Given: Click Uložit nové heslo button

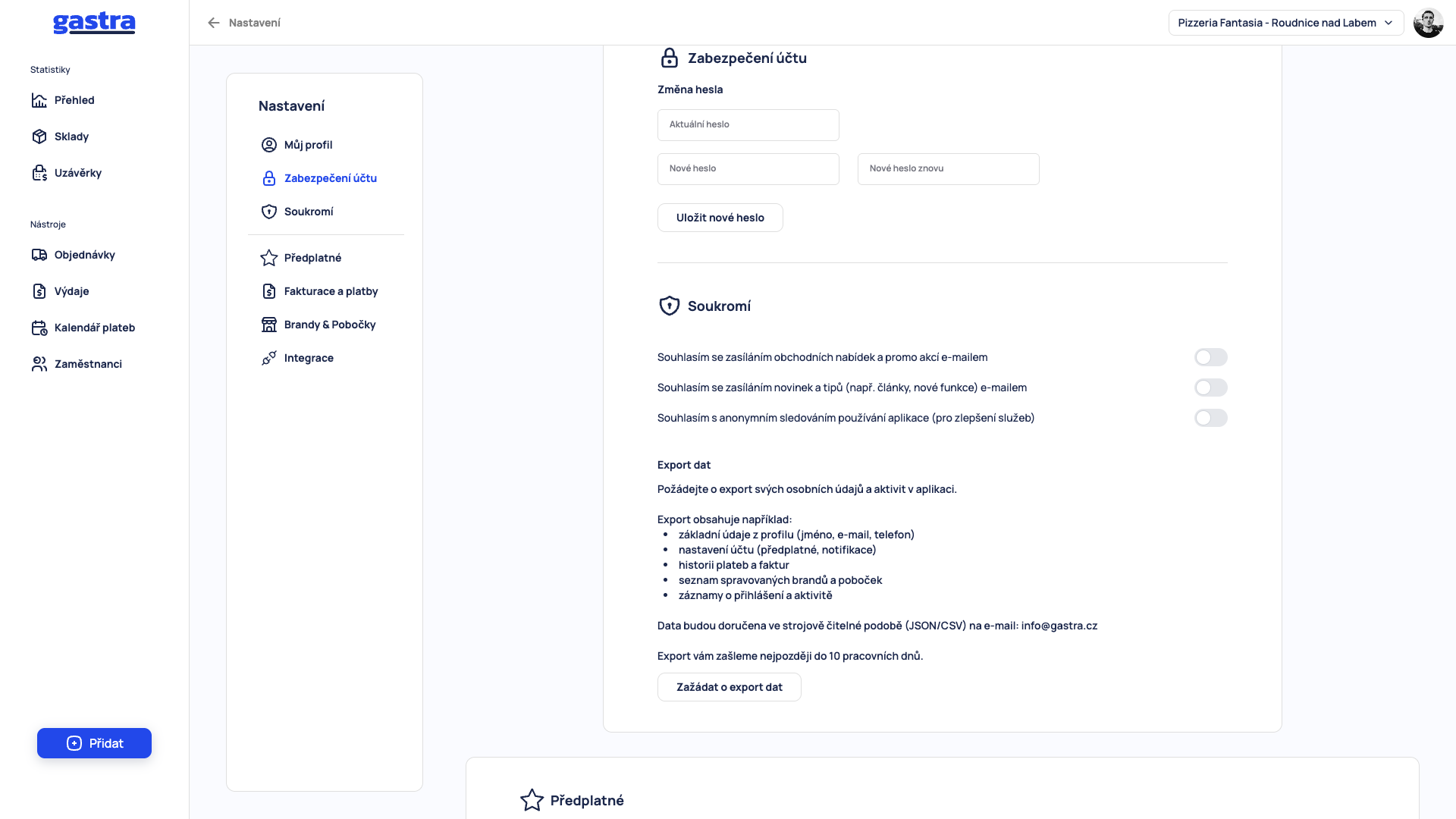Looking at the screenshot, I should [x=720, y=218].
